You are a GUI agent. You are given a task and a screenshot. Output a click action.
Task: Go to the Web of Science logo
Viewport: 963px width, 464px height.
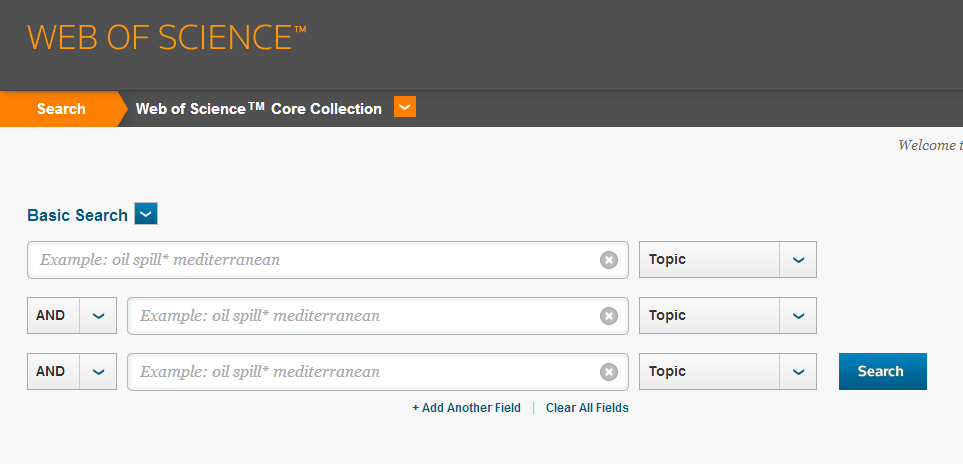tap(166, 37)
